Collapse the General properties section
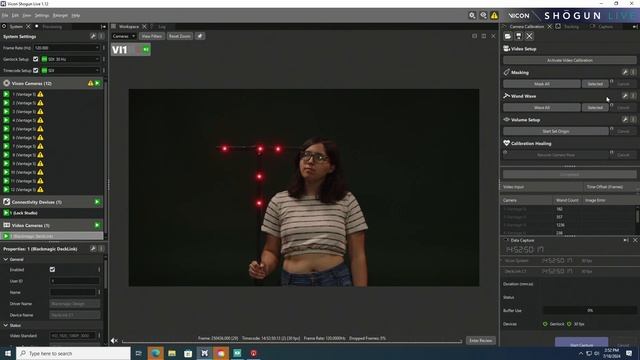This screenshot has height=360, width=640. [6, 260]
